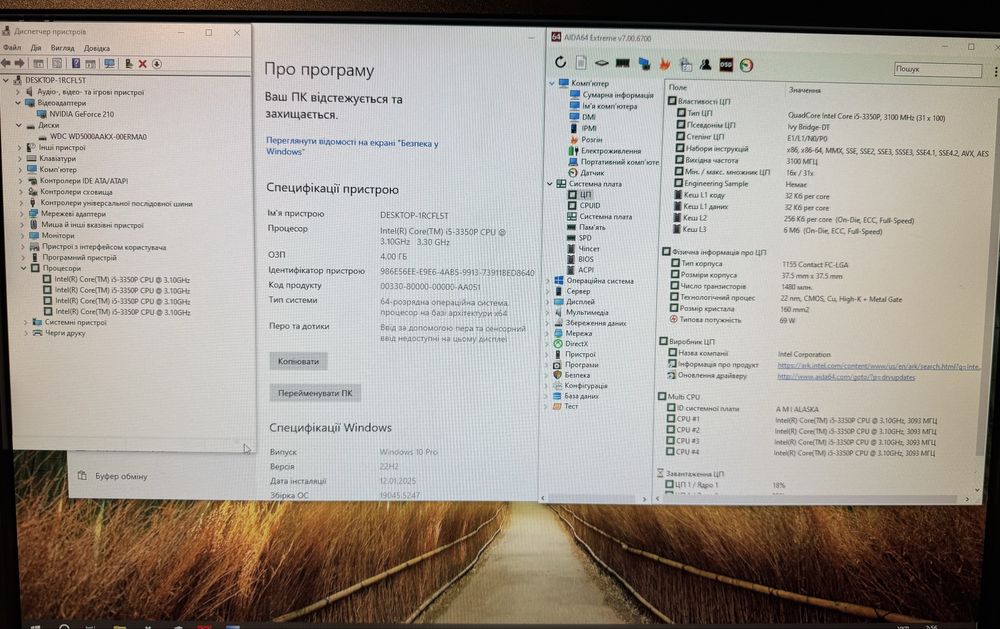This screenshot has width=1000, height=629.
Task: Open the Файл menu in Device Manager
Action: pyautogui.click(x=12, y=48)
